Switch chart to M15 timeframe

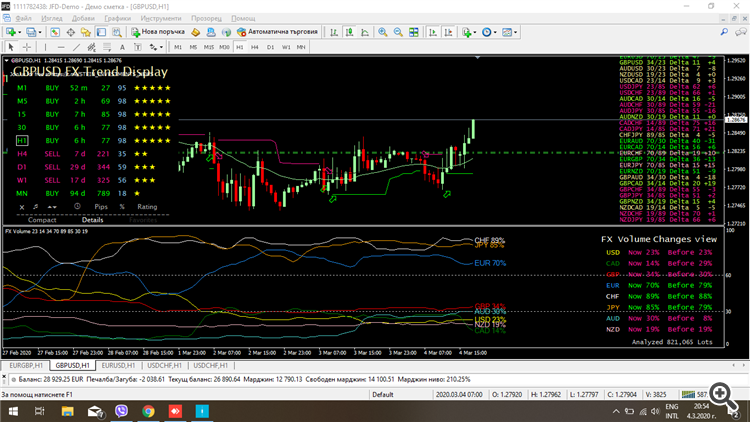coord(209,47)
